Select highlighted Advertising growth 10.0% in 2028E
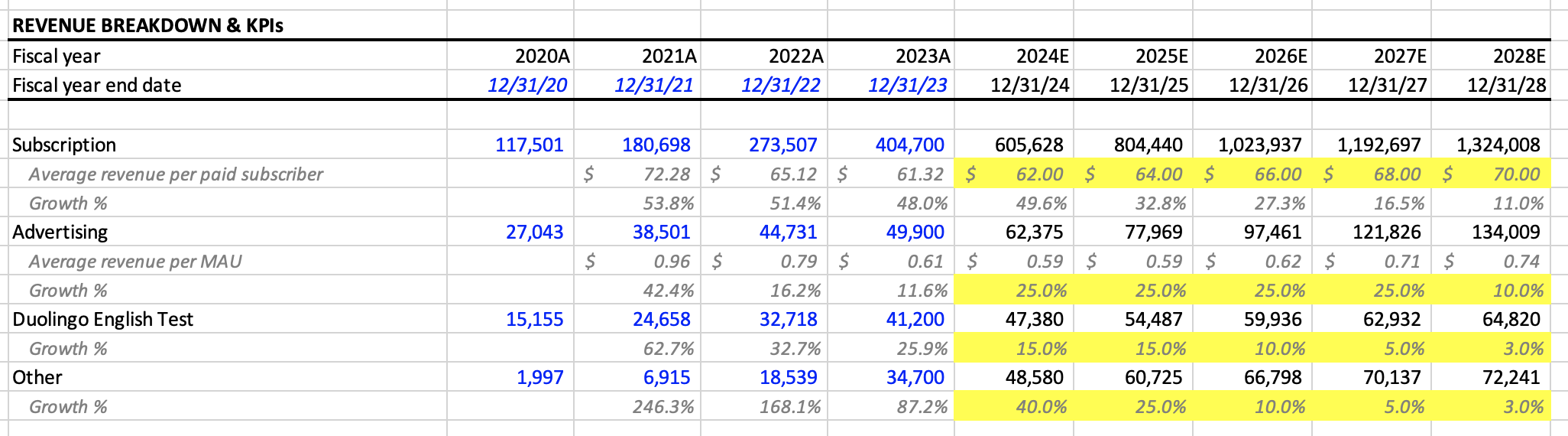Image resolution: width=1568 pixels, height=436 pixels. (1491, 290)
